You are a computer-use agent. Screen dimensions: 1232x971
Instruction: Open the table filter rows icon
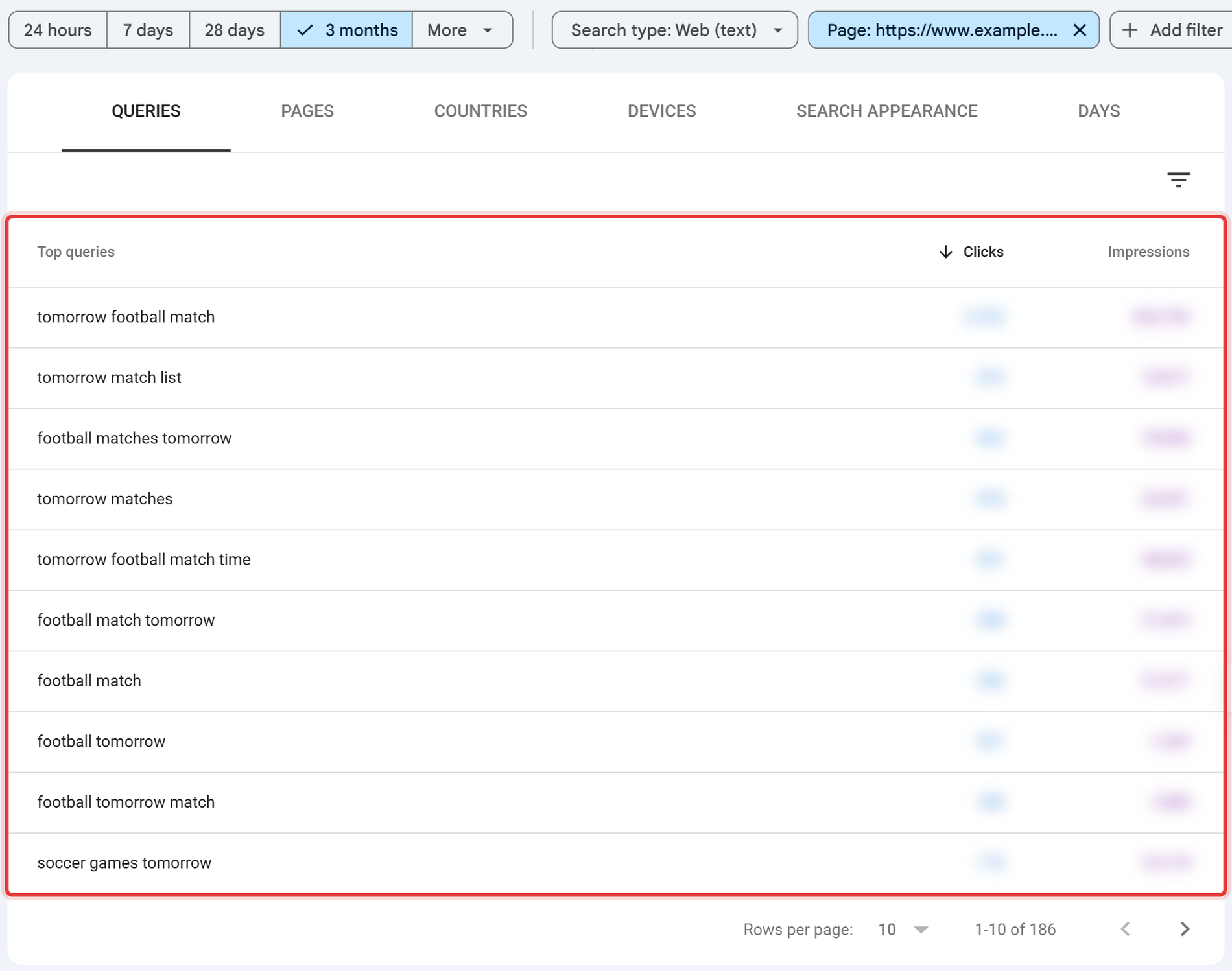coord(1178,180)
